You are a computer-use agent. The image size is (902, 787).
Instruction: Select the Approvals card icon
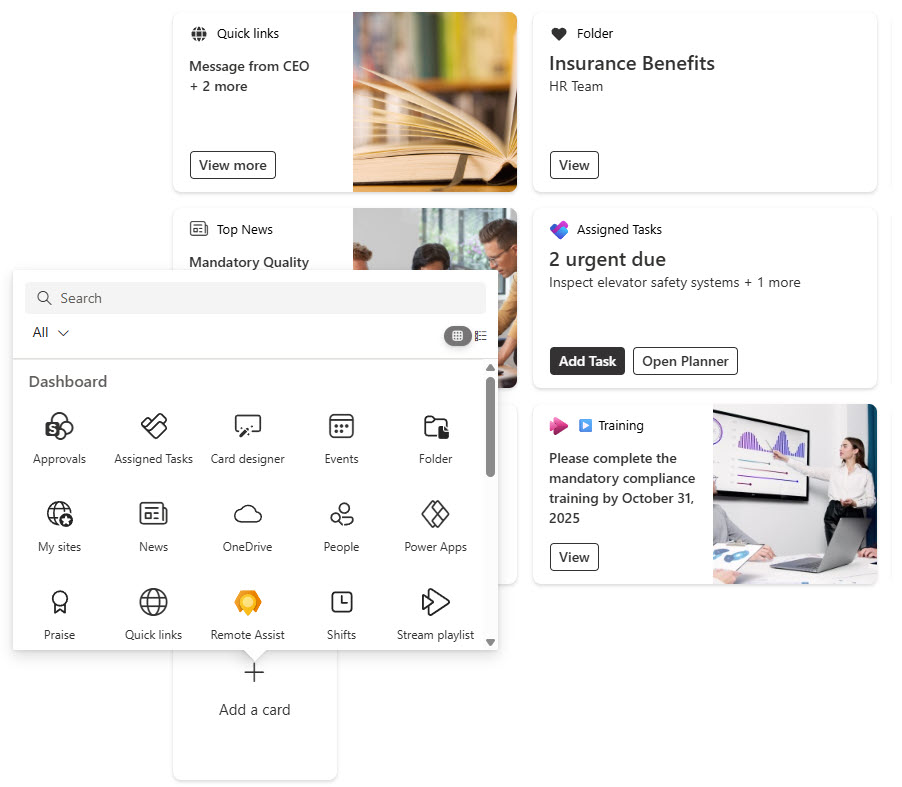[x=59, y=426]
